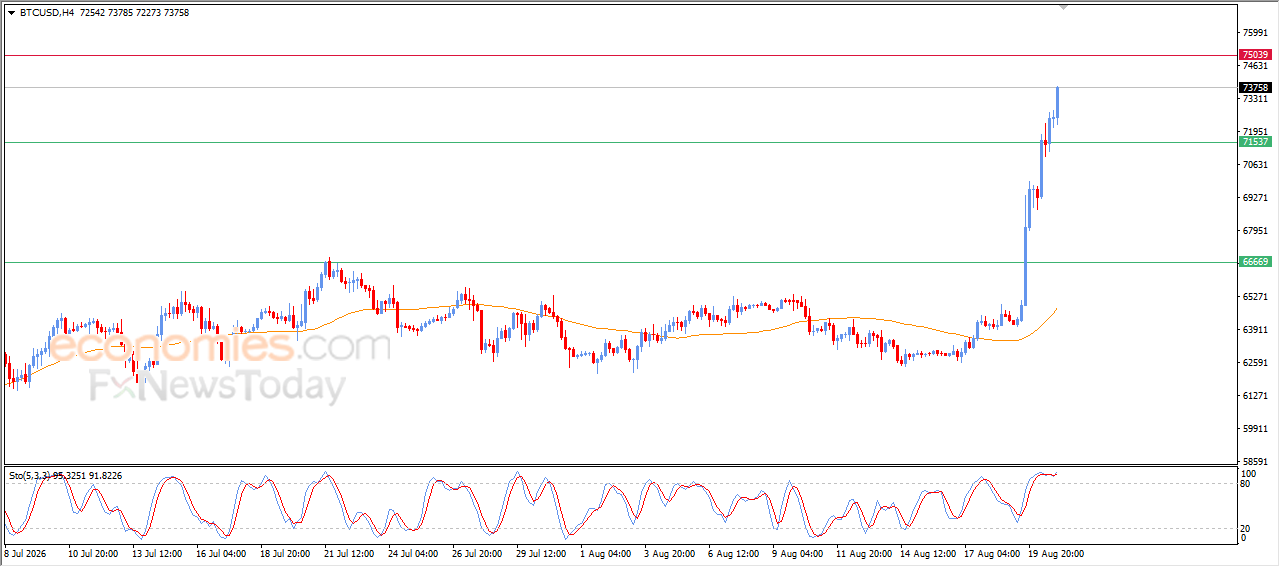Click the 19 Aug 20:00 date label
The height and width of the screenshot is (567, 1280).
click(x=1056, y=553)
